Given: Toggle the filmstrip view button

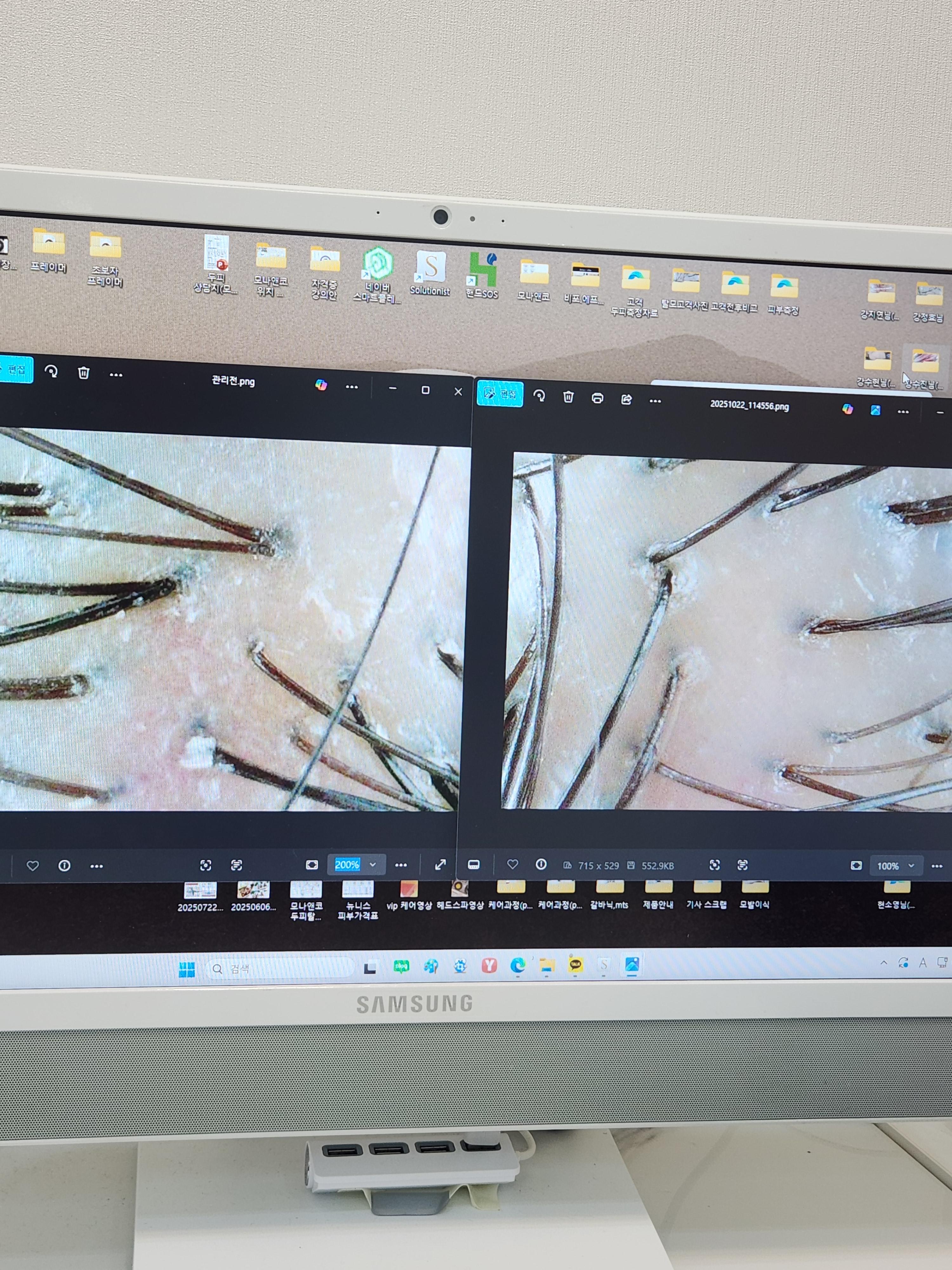Looking at the screenshot, I should point(474,865).
